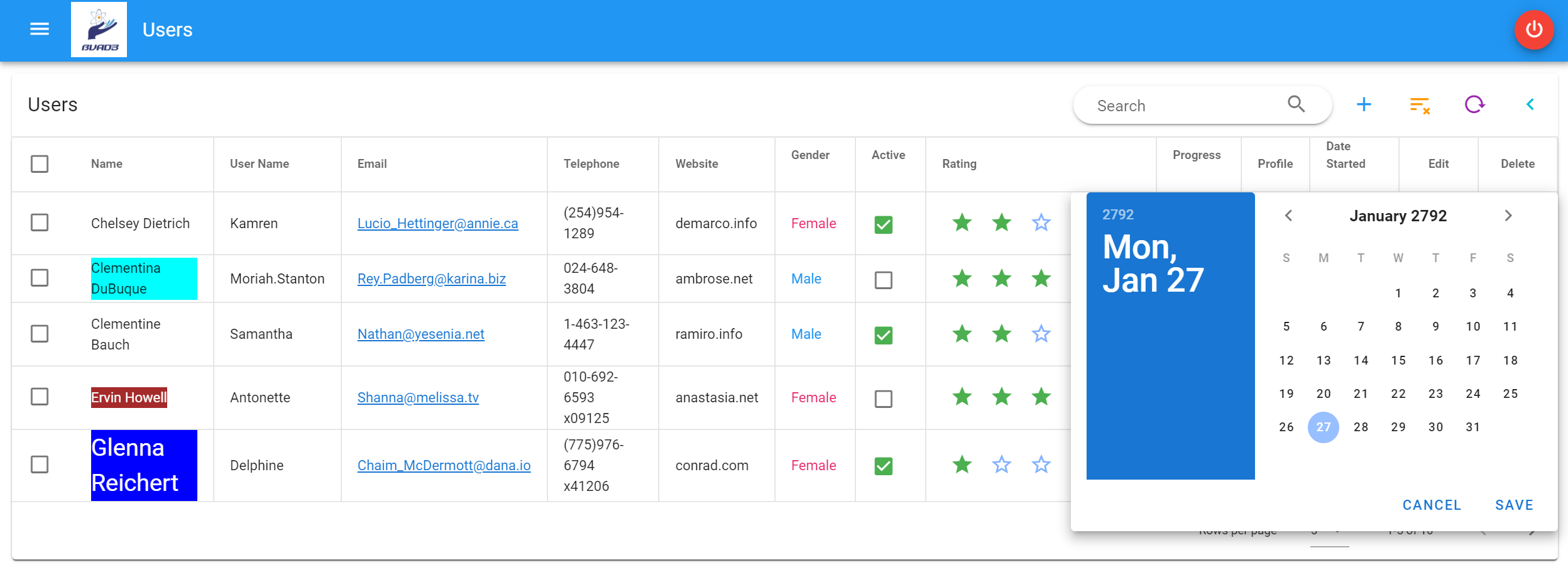Open year picker by clicking 2792
Viewport: 1568px width, 567px height.
(1118, 214)
